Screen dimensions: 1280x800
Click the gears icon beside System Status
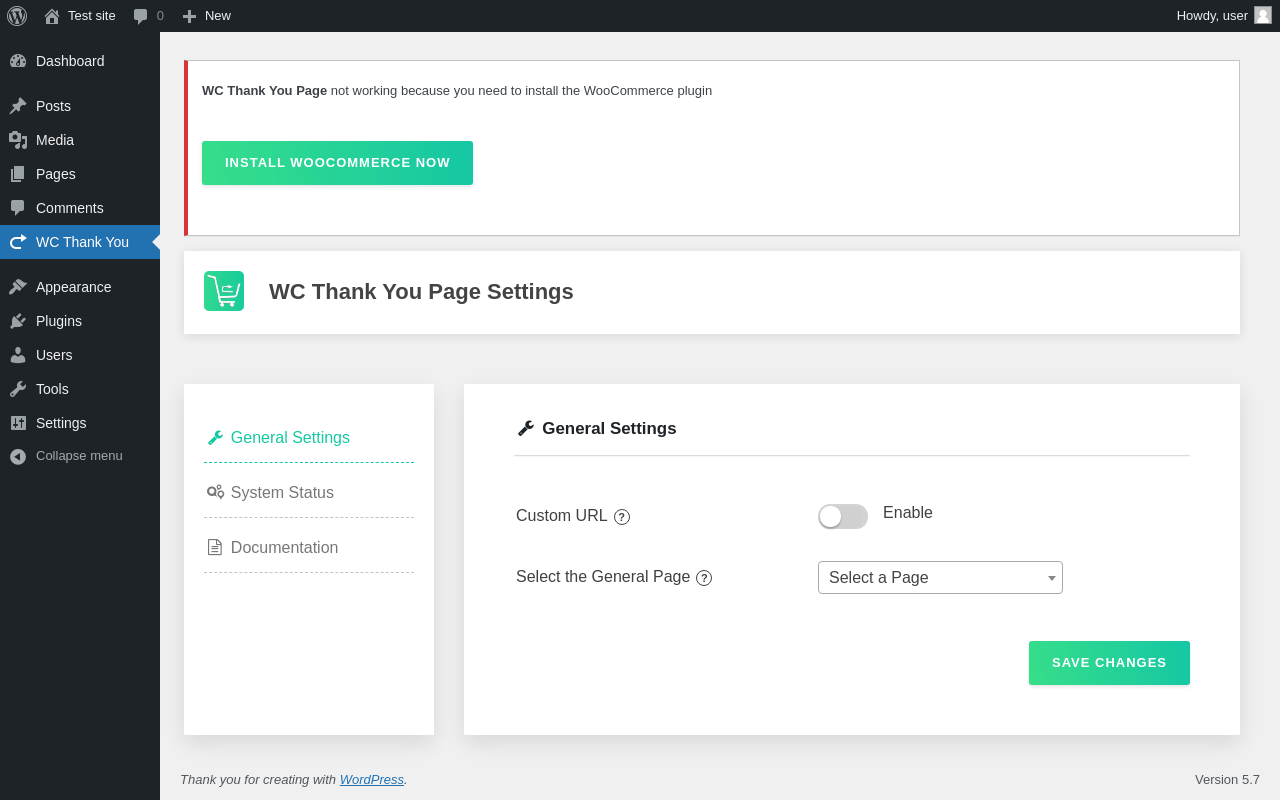click(x=215, y=492)
